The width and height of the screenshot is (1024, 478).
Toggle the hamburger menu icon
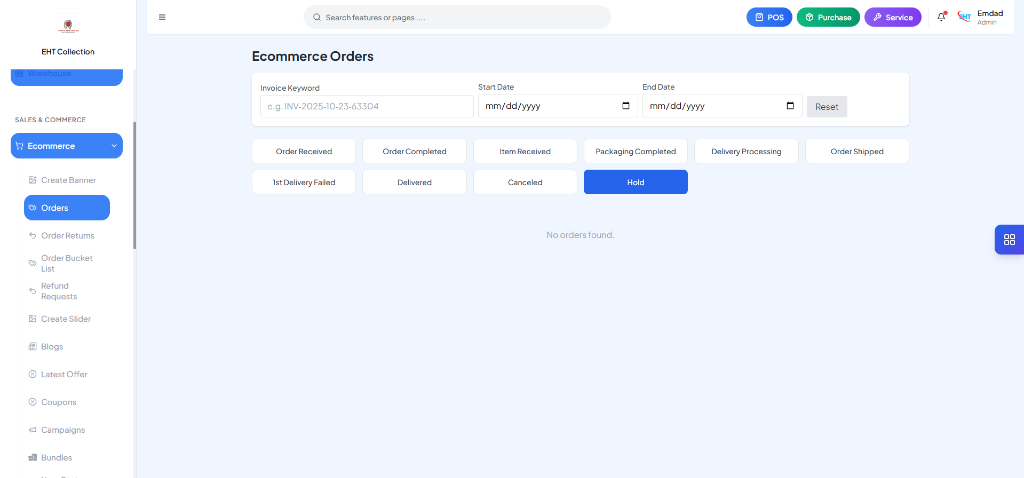pos(162,17)
